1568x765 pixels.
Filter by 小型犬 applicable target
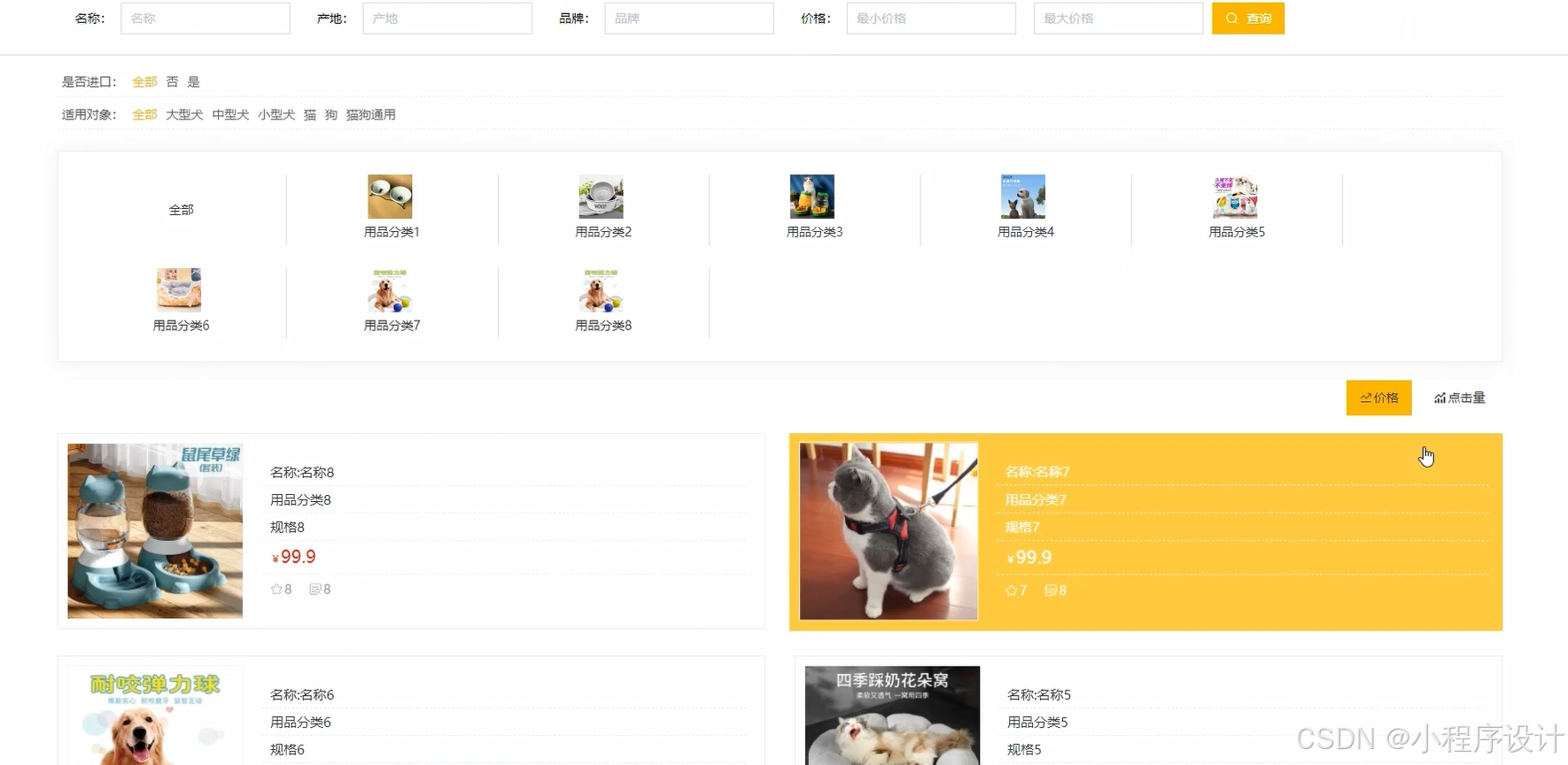[276, 114]
